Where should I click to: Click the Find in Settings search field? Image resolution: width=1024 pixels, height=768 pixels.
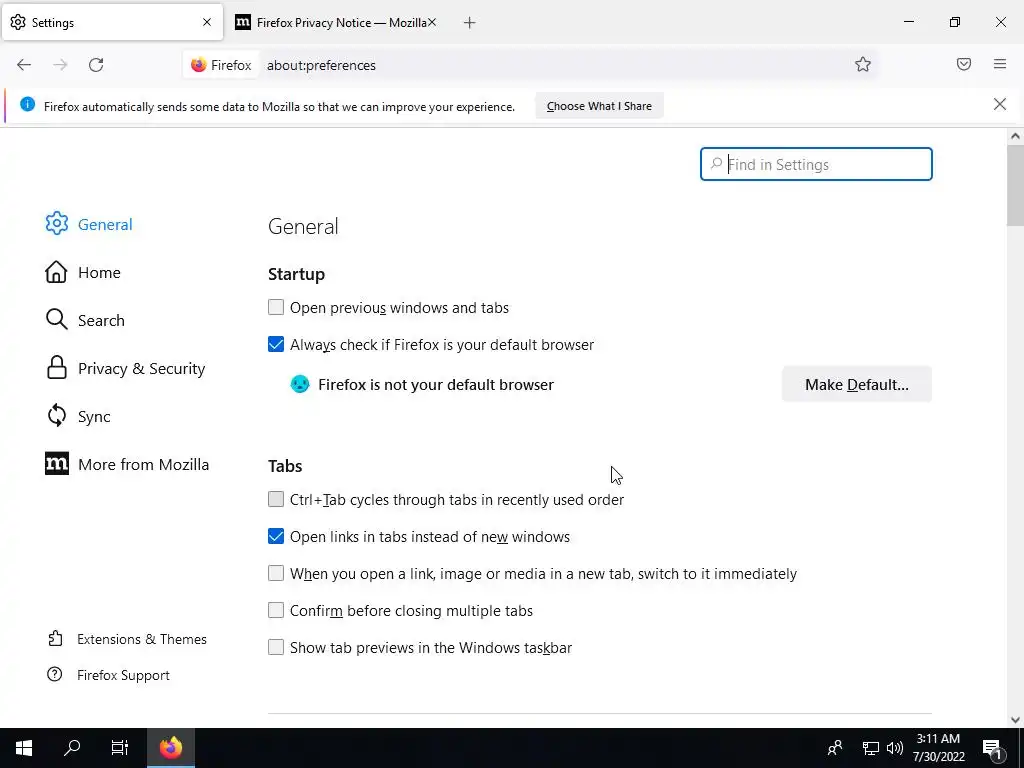coord(816,164)
